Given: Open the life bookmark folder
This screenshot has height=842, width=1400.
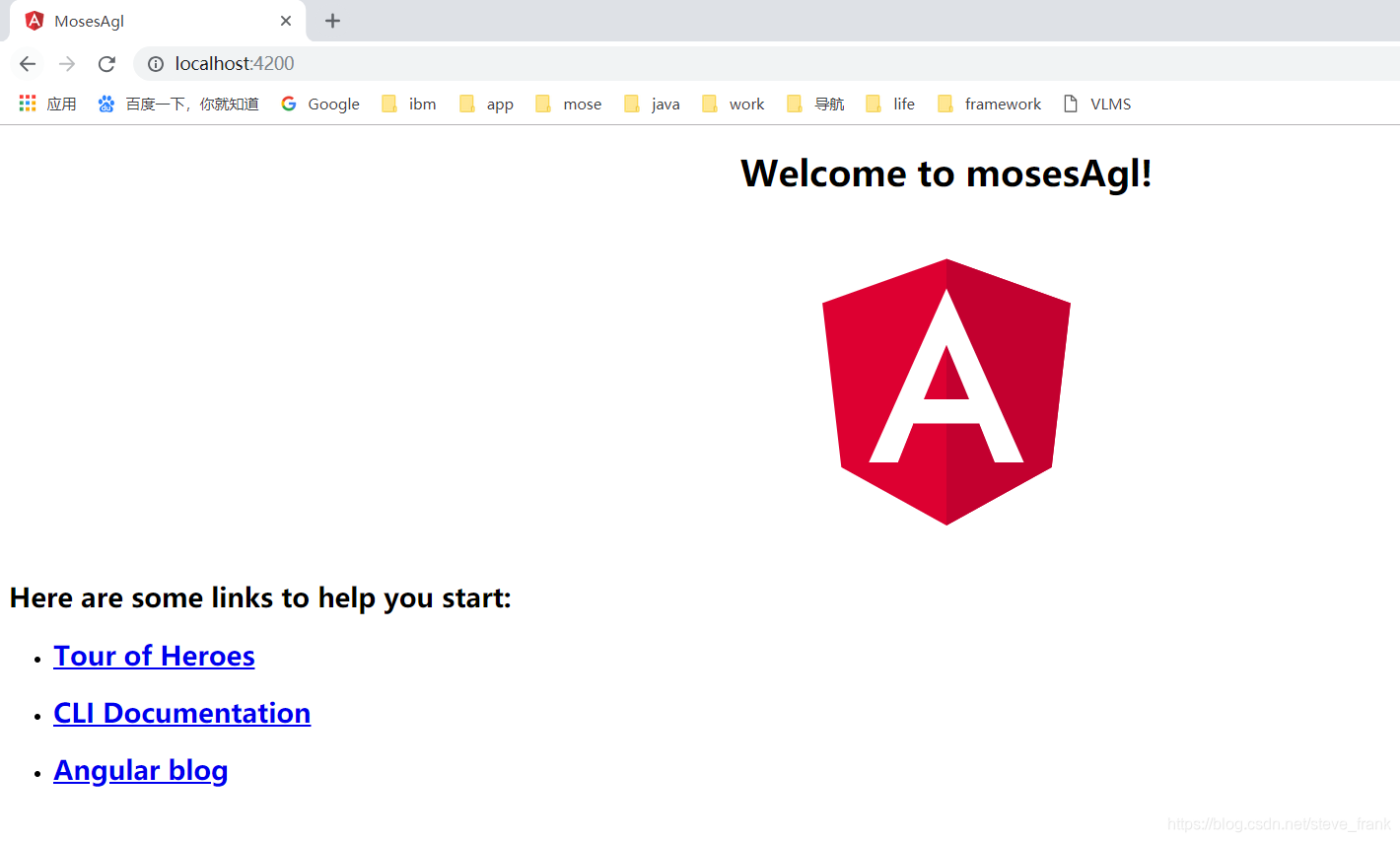Looking at the screenshot, I should (x=890, y=104).
